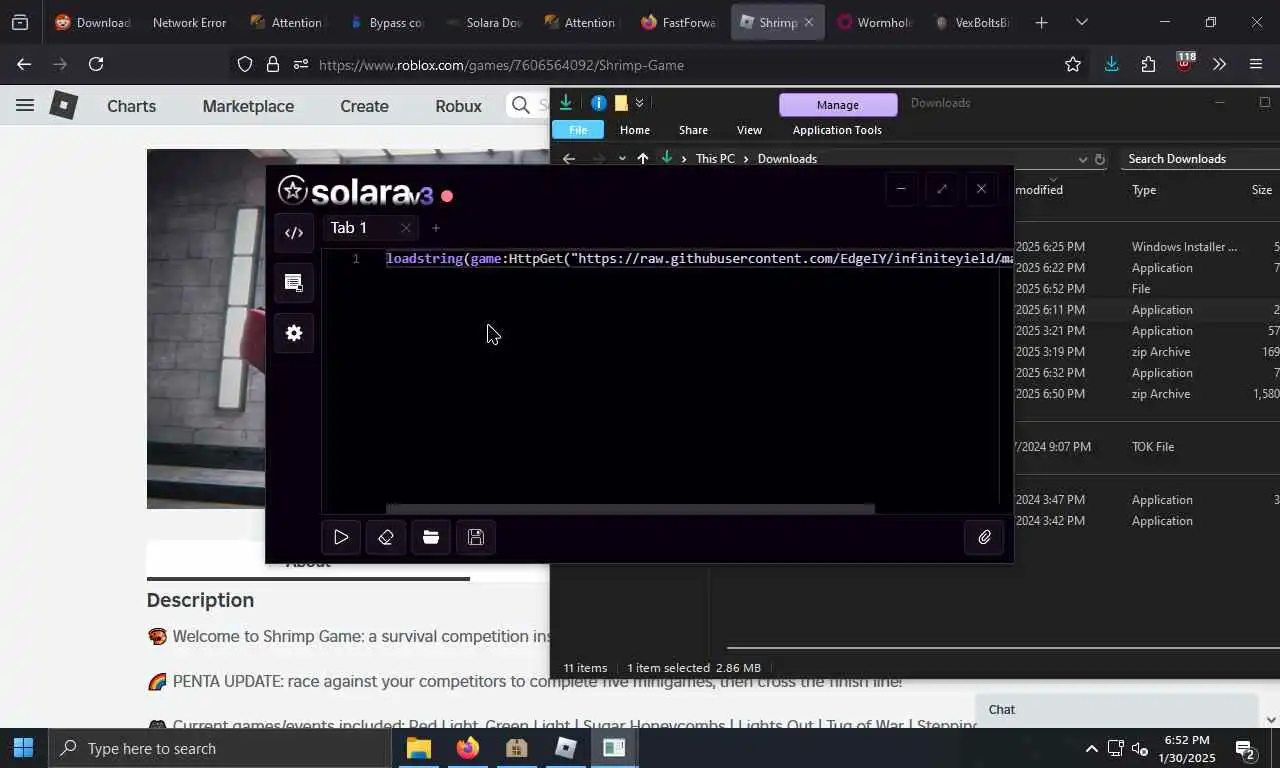Click the Roblox logo icon
The width and height of the screenshot is (1280, 768).
point(63,105)
